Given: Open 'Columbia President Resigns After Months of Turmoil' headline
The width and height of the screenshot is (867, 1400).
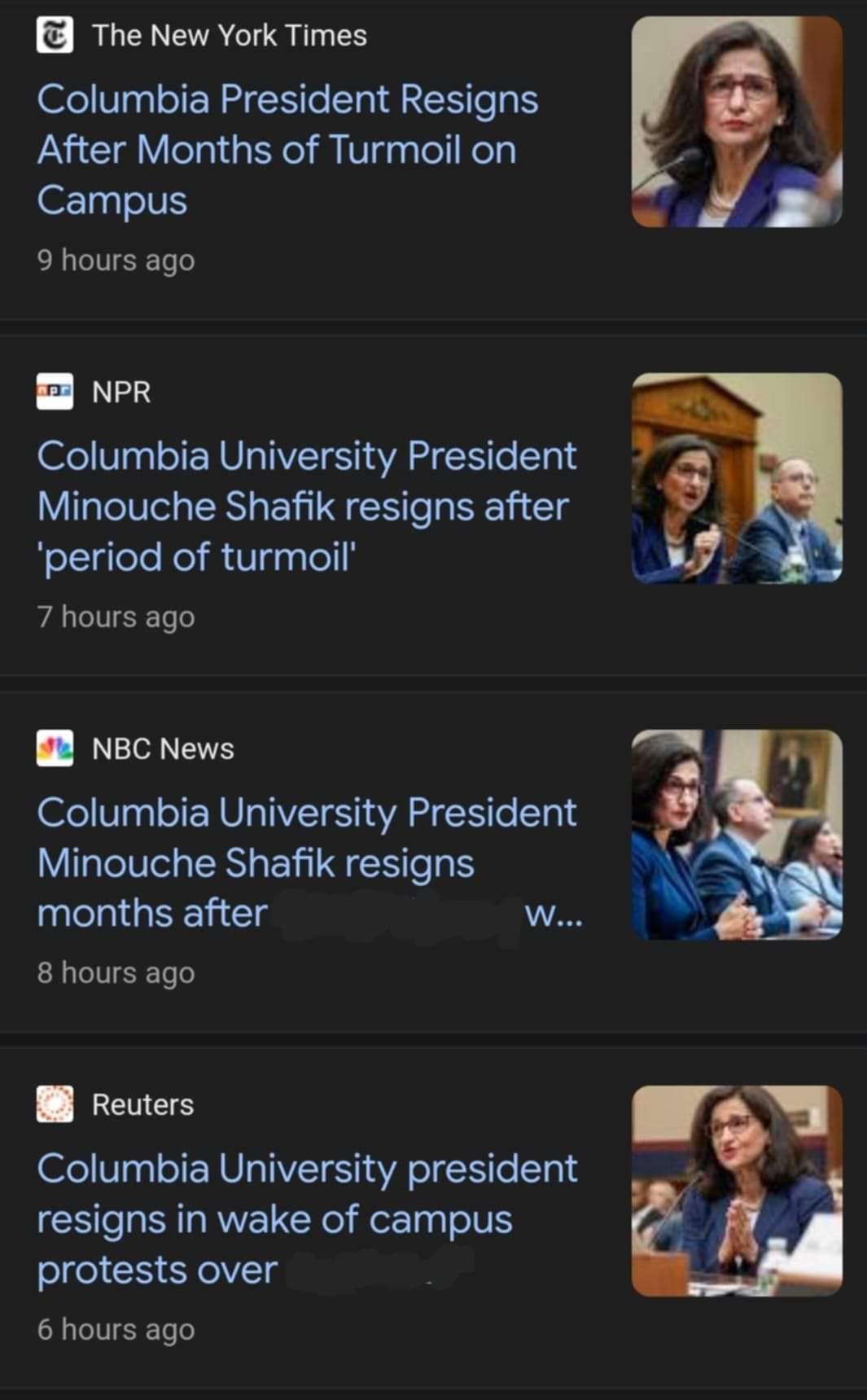Looking at the screenshot, I should point(287,149).
